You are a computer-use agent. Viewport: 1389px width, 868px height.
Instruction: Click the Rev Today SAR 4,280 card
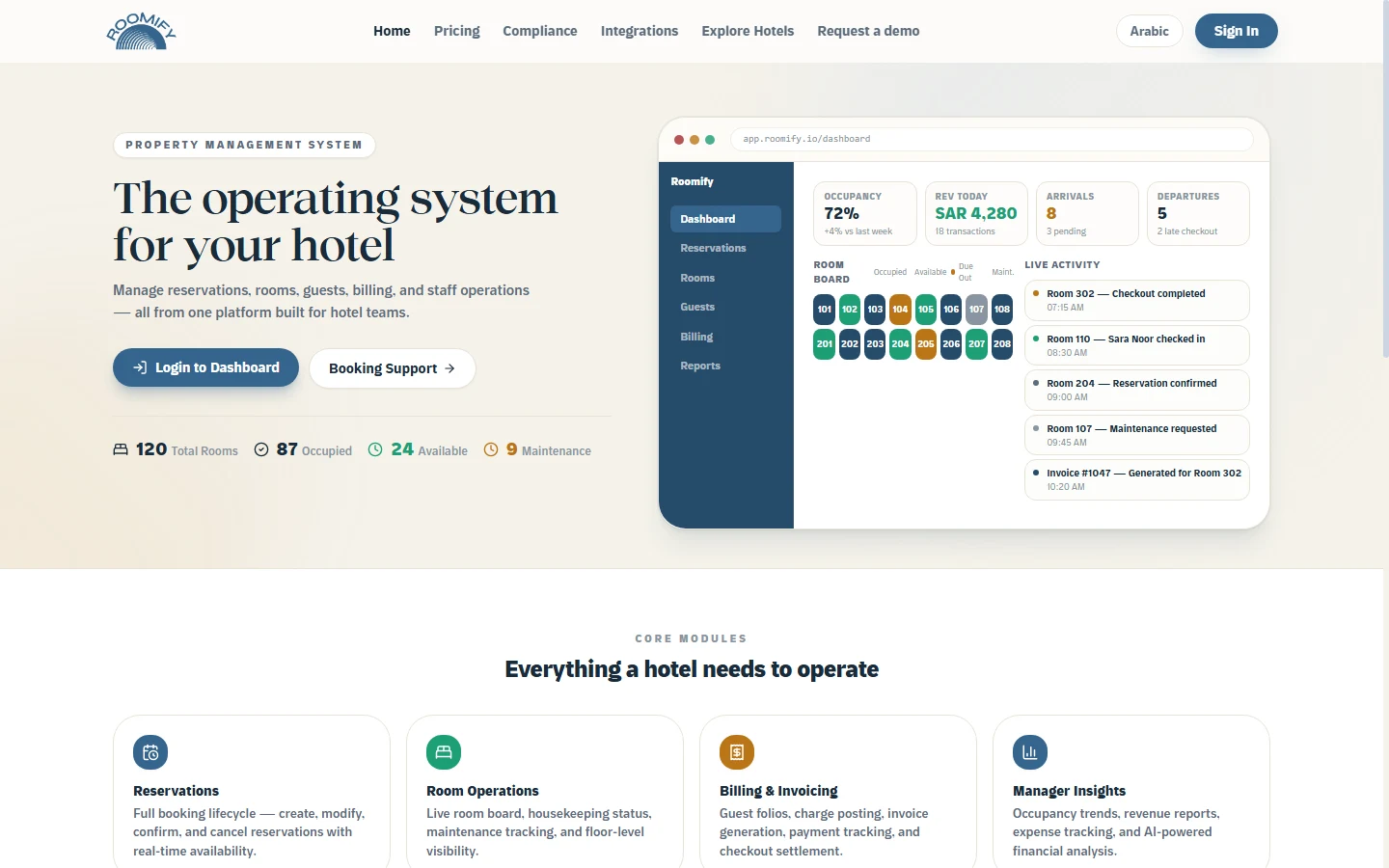(976, 213)
